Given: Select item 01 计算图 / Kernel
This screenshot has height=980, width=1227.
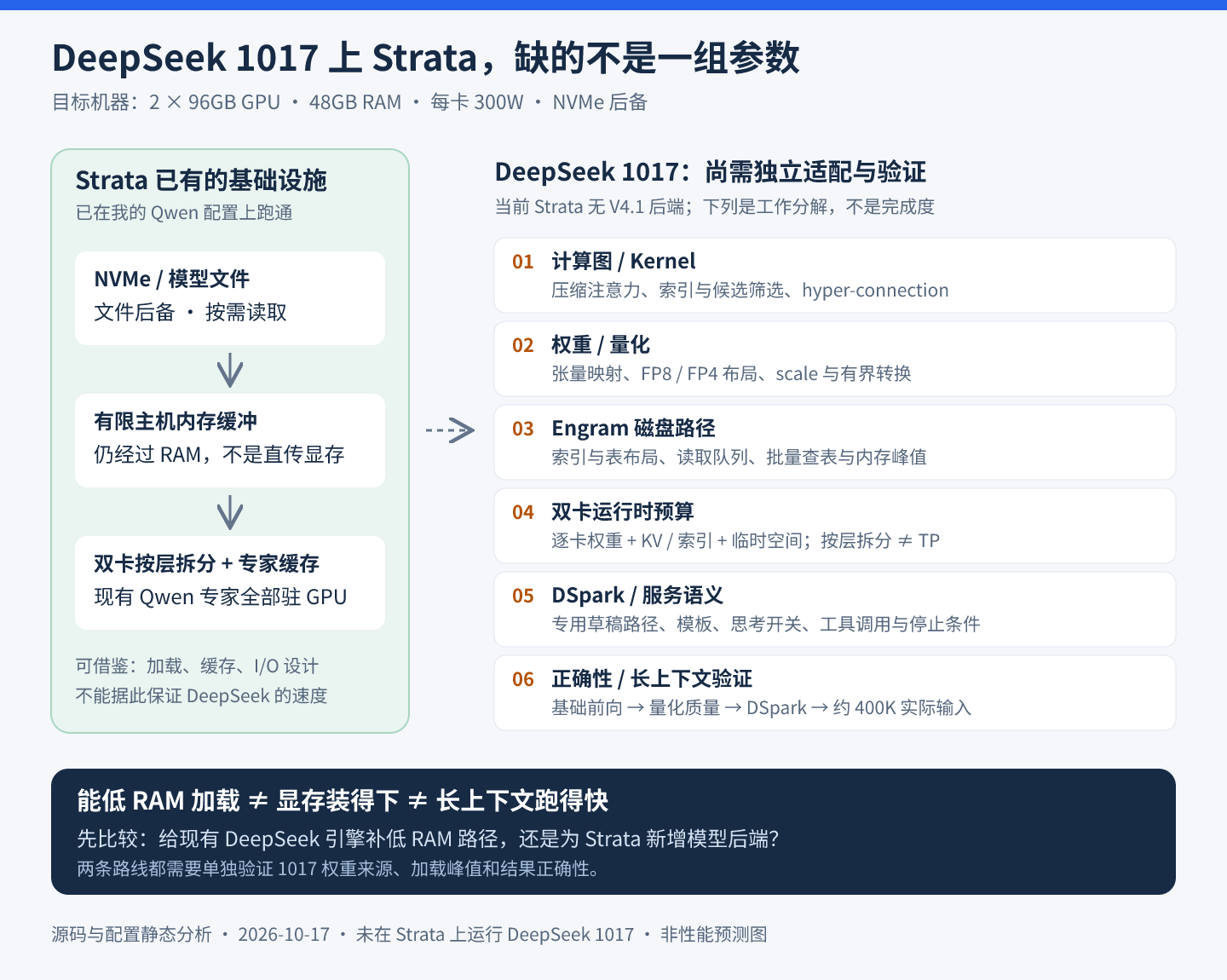Looking at the screenshot, I should coord(835,275).
